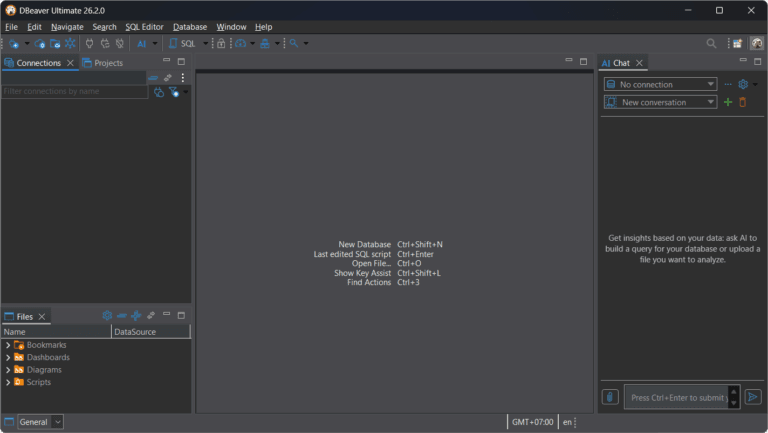The image size is (768, 433).
Task: Expand the Diagrams folder
Action: tap(8, 370)
